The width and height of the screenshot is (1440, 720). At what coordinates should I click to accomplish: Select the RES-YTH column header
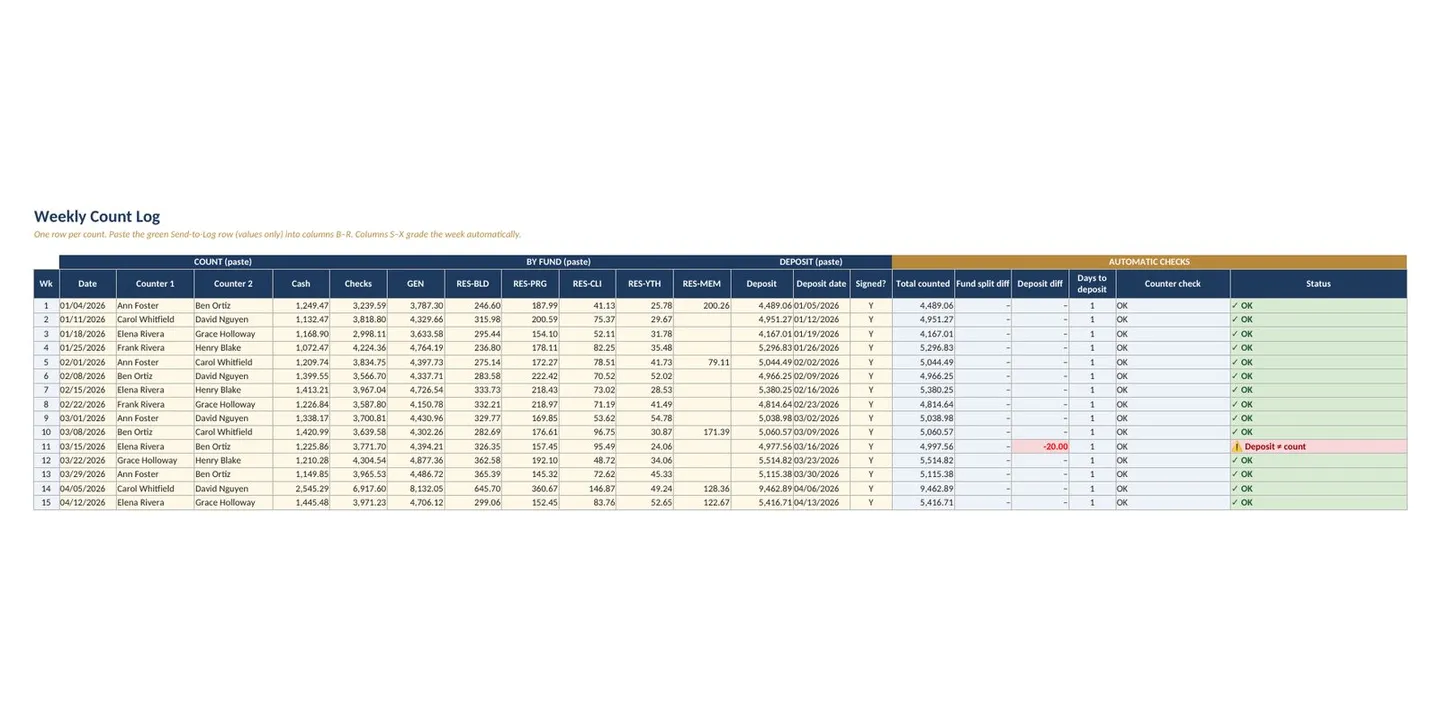tap(645, 284)
